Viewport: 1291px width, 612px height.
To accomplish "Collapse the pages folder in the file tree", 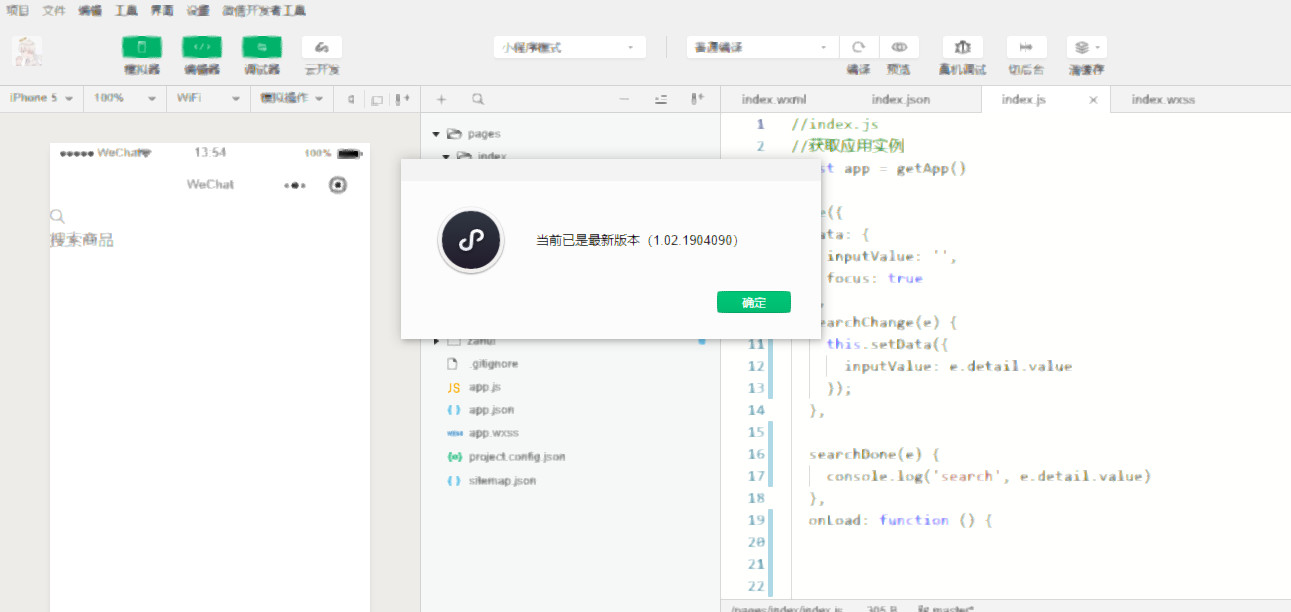I will 436,134.
